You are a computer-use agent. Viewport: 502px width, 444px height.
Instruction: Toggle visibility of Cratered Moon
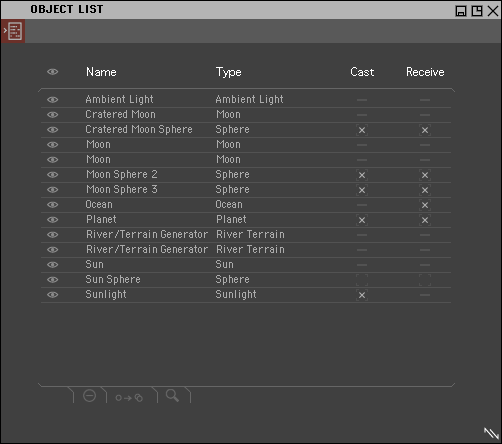(x=53, y=114)
